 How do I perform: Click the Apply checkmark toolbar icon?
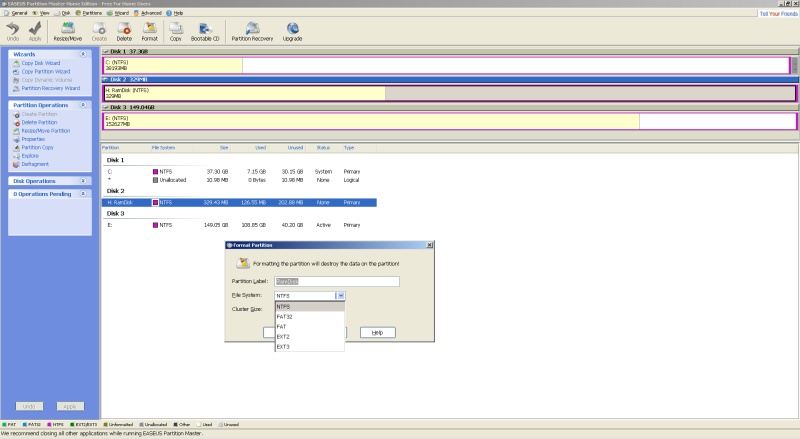pyautogui.click(x=35, y=32)
